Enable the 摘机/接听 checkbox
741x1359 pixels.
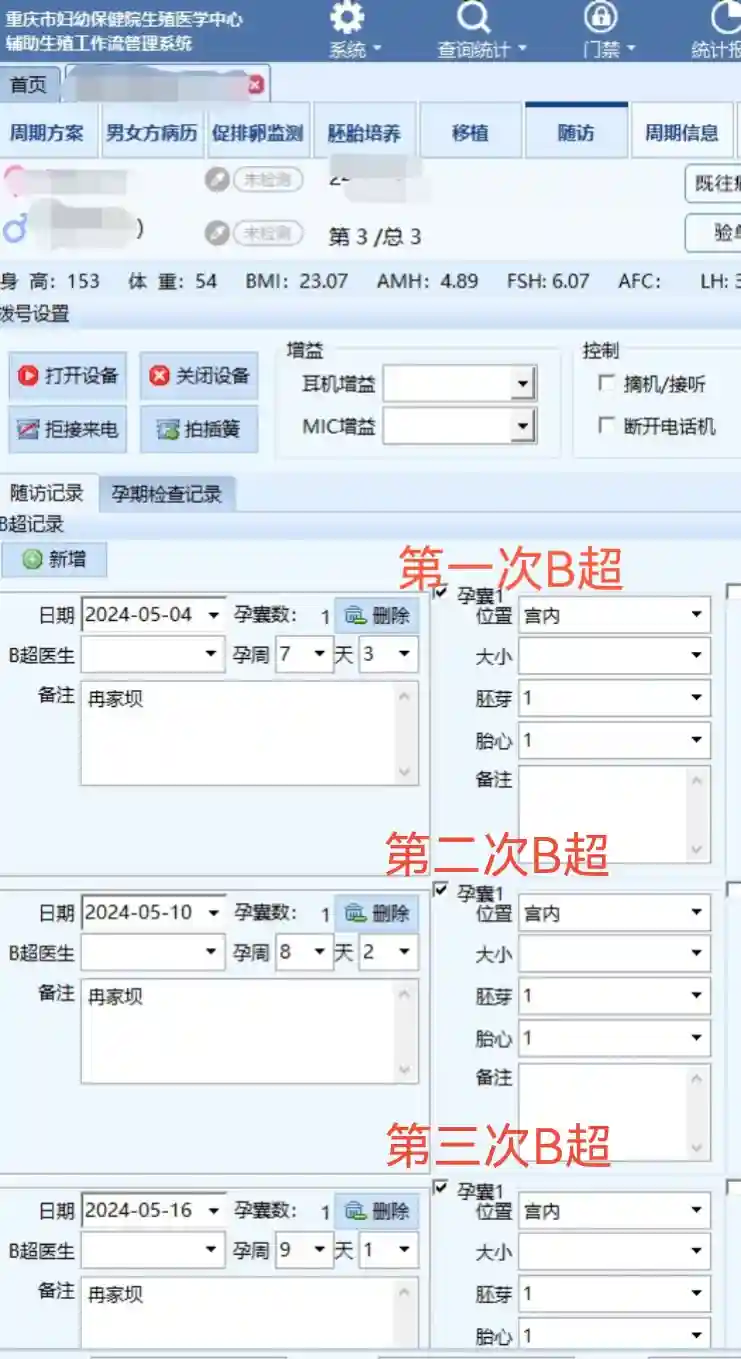606,384
